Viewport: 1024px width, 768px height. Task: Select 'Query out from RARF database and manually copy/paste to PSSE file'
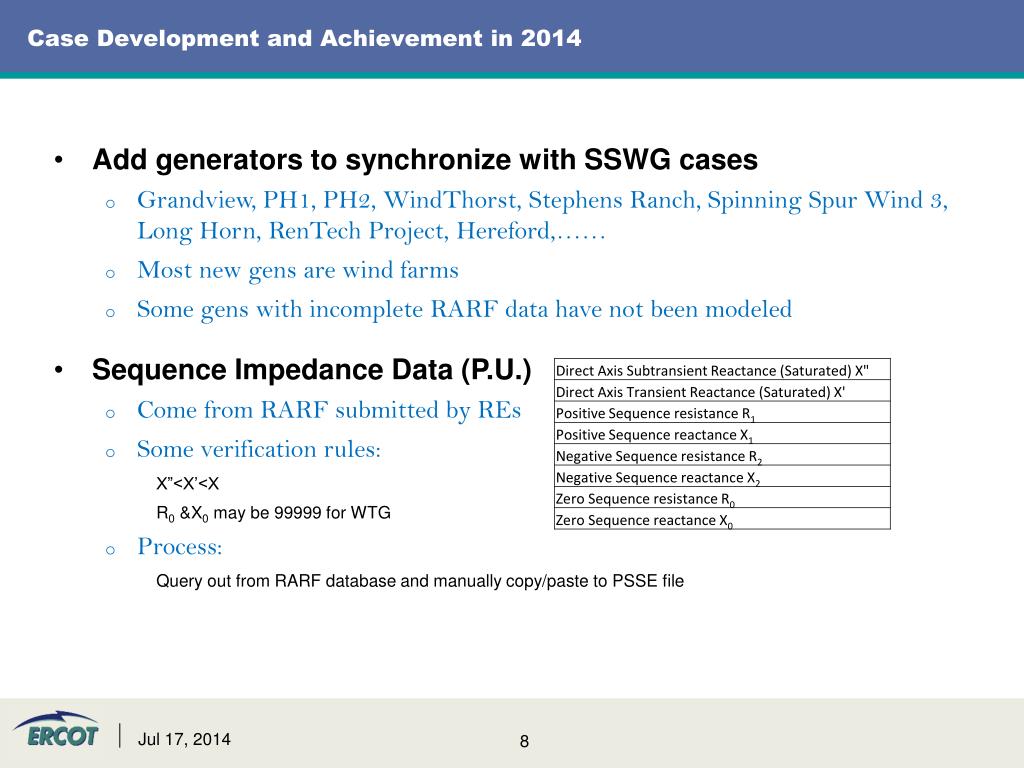pos(420,581)
